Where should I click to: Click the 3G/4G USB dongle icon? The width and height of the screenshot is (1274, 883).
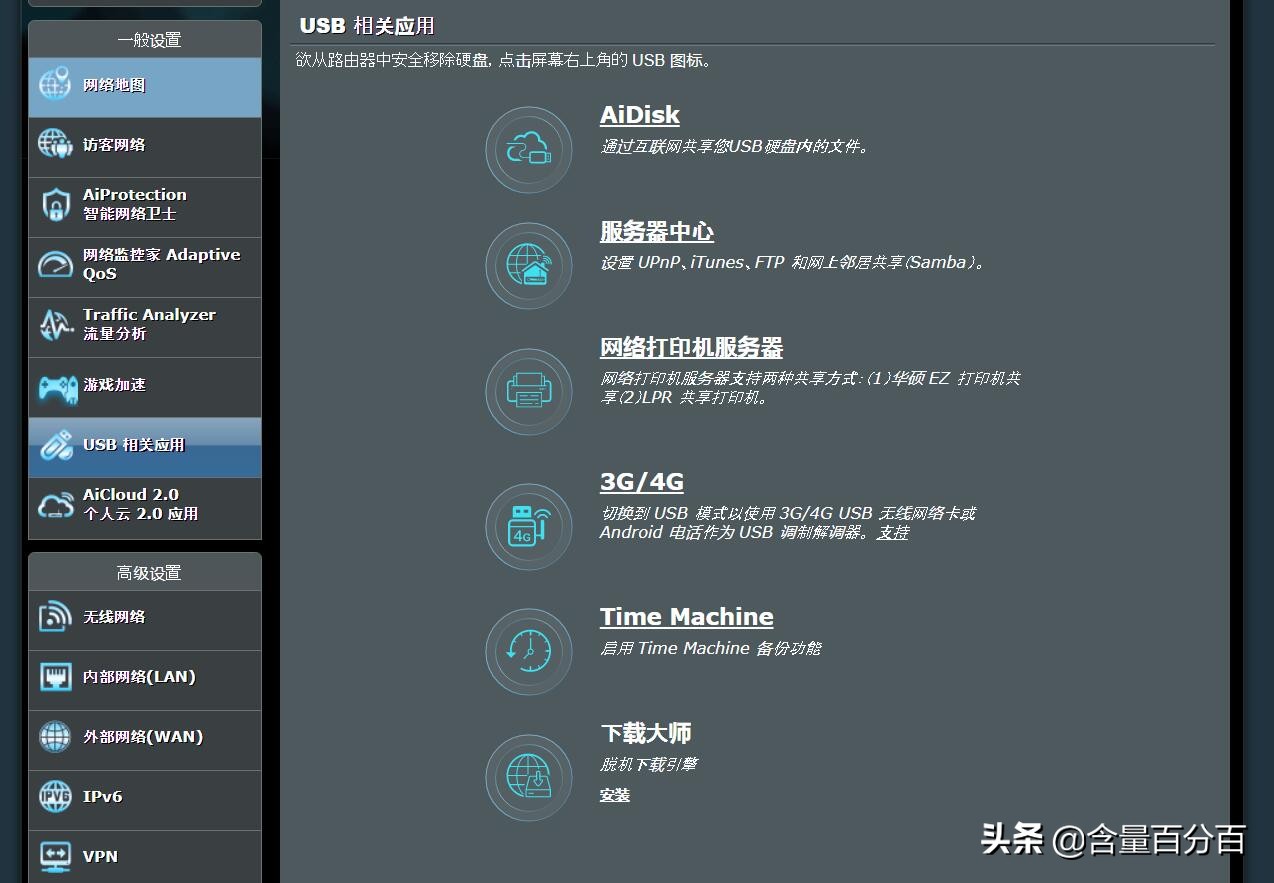click(x=528, y=526)
